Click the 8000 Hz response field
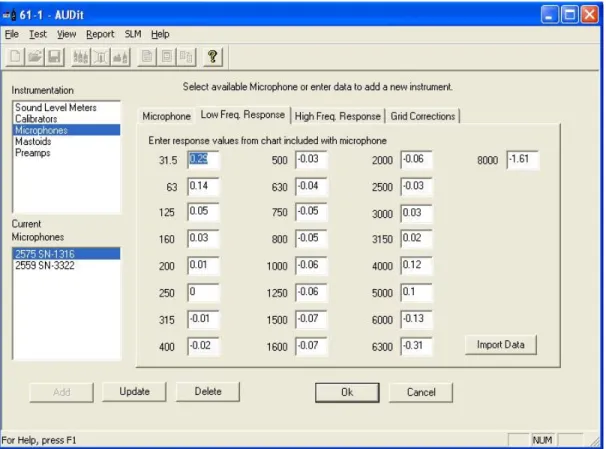Screen dimensions: 606x449 (523, 160)
